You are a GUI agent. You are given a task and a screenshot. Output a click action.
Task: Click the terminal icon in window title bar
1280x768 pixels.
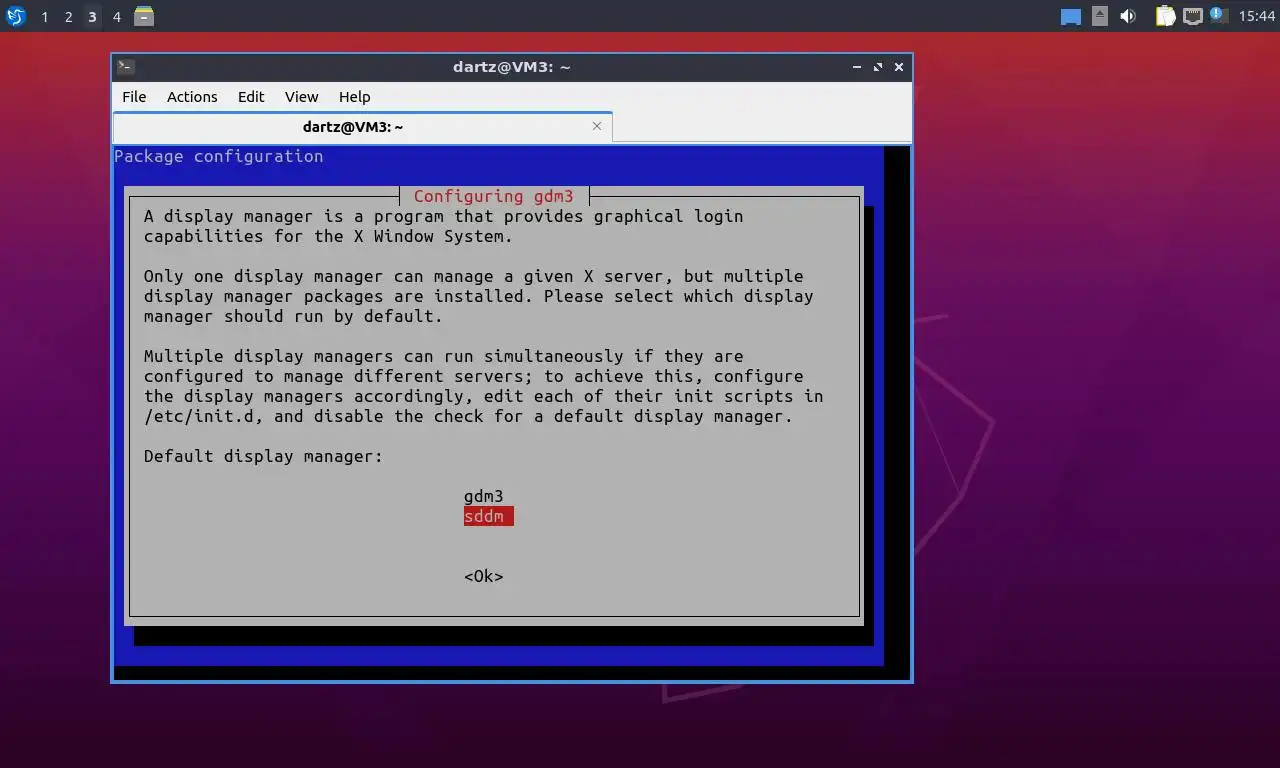click(x=126, y=67)
